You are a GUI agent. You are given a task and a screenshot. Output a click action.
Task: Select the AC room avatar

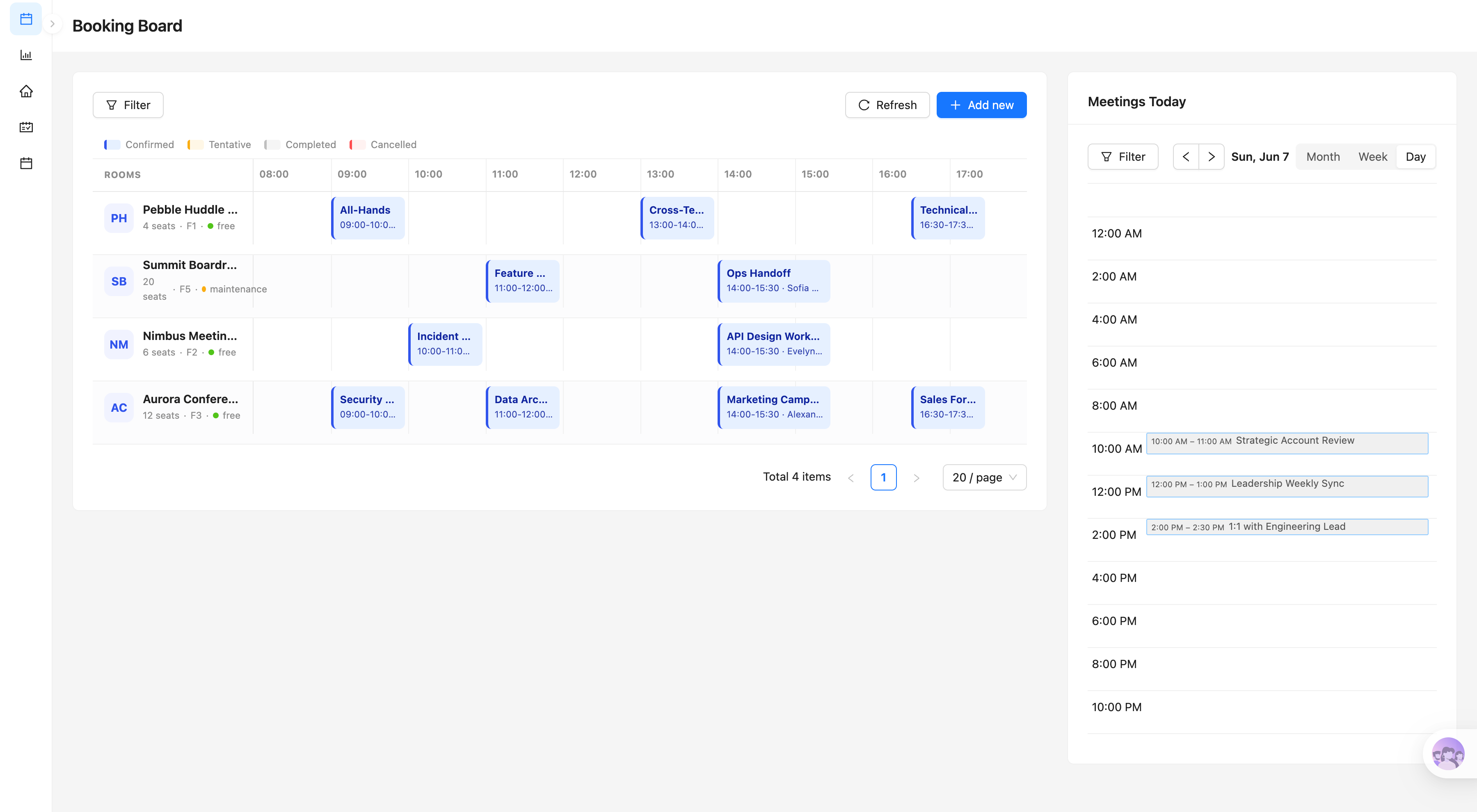pos(119,407)
